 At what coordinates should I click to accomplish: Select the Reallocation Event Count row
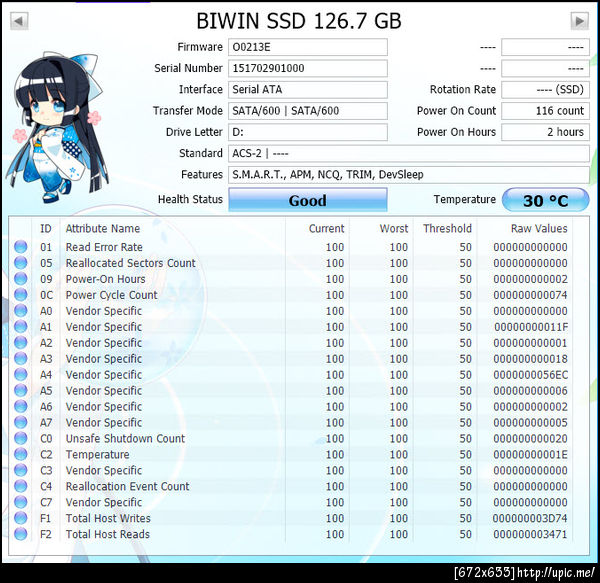(291, 486)
